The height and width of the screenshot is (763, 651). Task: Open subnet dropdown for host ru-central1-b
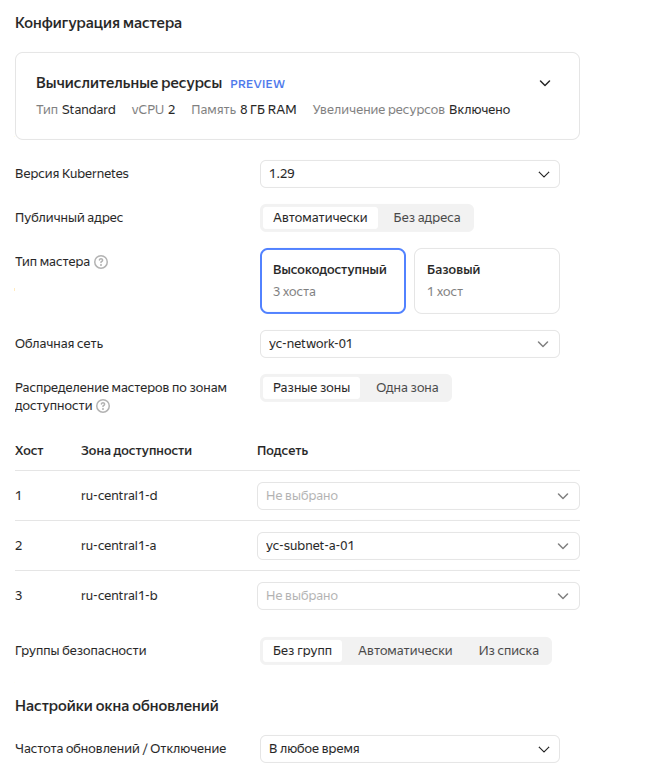418,596
